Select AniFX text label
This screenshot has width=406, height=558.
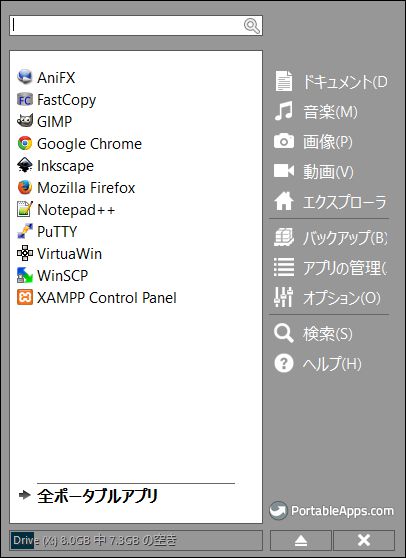(x=56, y=78)
